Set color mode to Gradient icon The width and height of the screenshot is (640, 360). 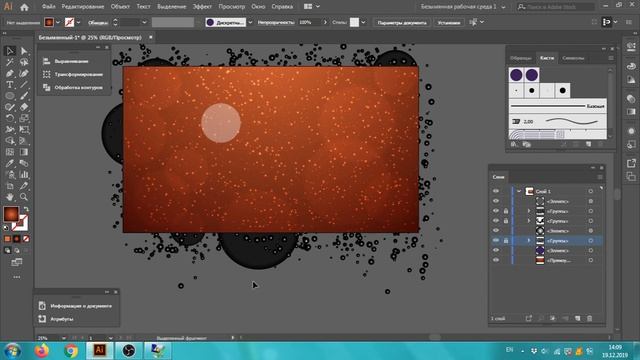[x=17, y=239]
